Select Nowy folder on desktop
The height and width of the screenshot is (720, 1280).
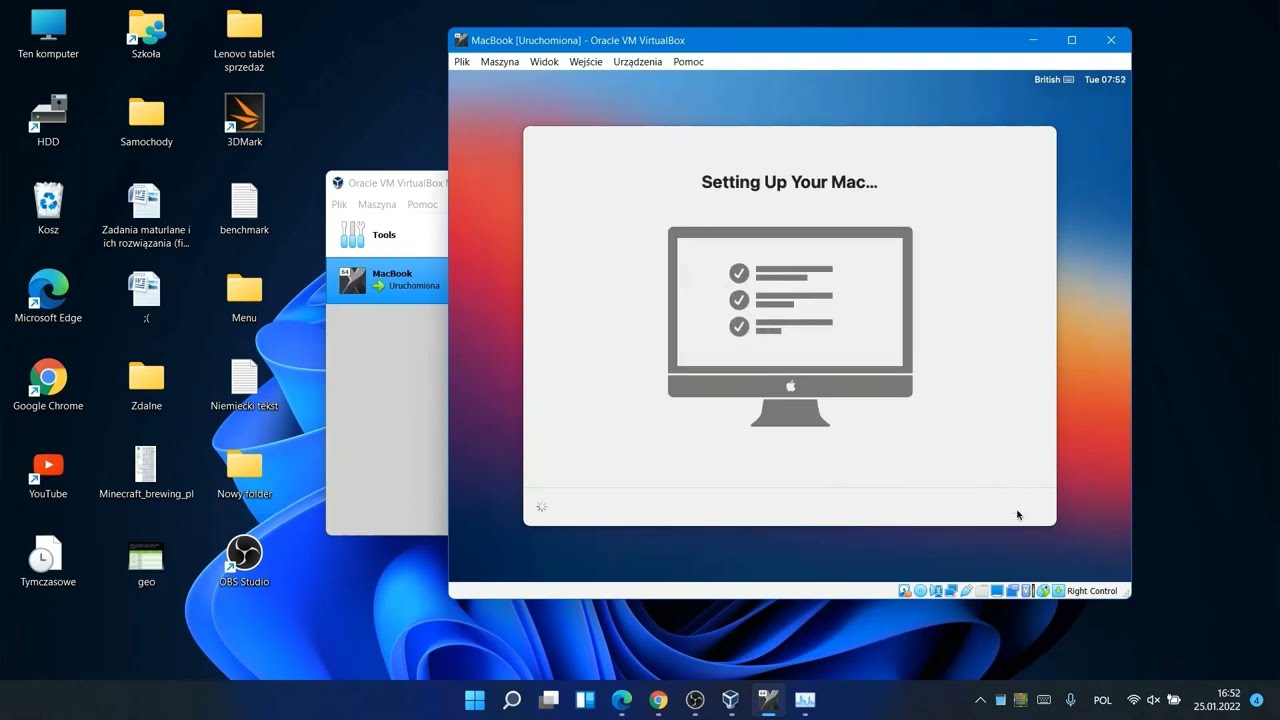tap(244, 474)
